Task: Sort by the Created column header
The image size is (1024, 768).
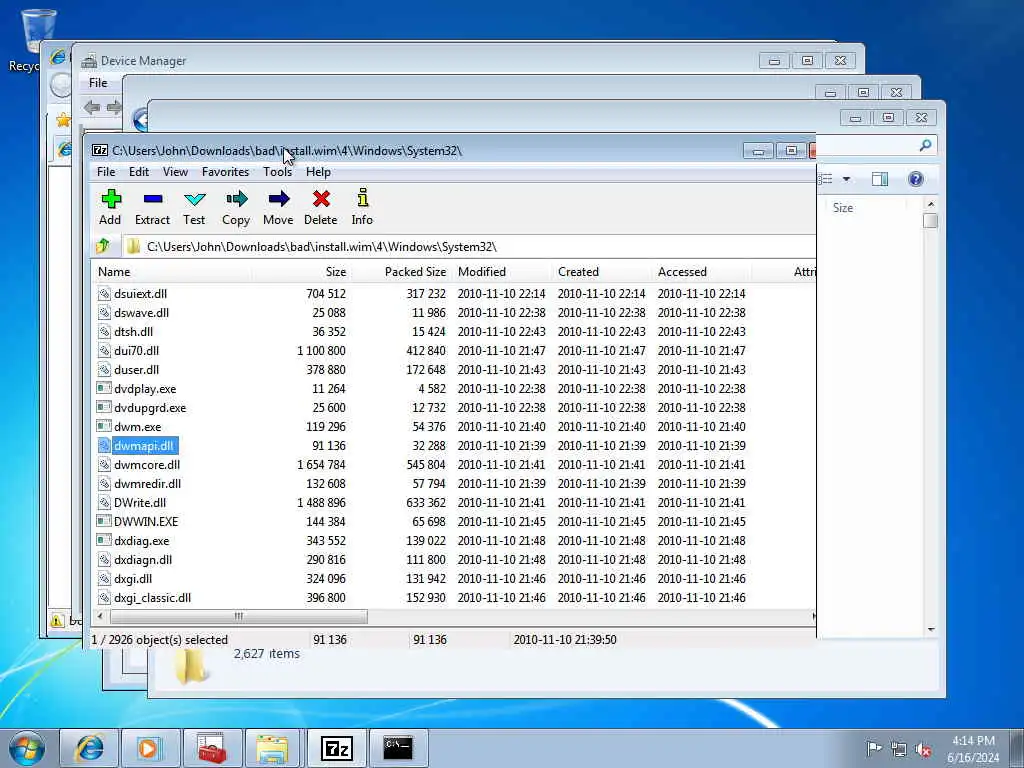Action: (x=579, y=272)
